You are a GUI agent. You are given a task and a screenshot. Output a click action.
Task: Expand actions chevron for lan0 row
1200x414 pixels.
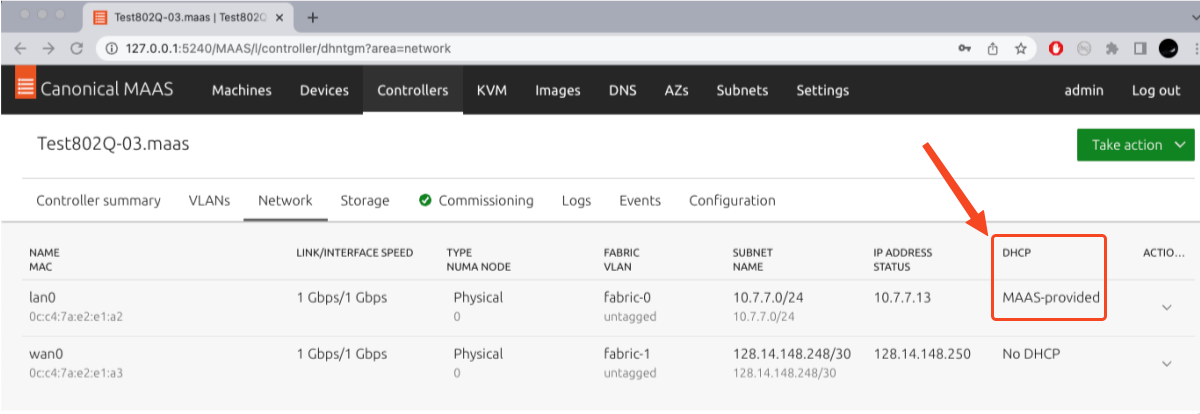click(1166, 308)
